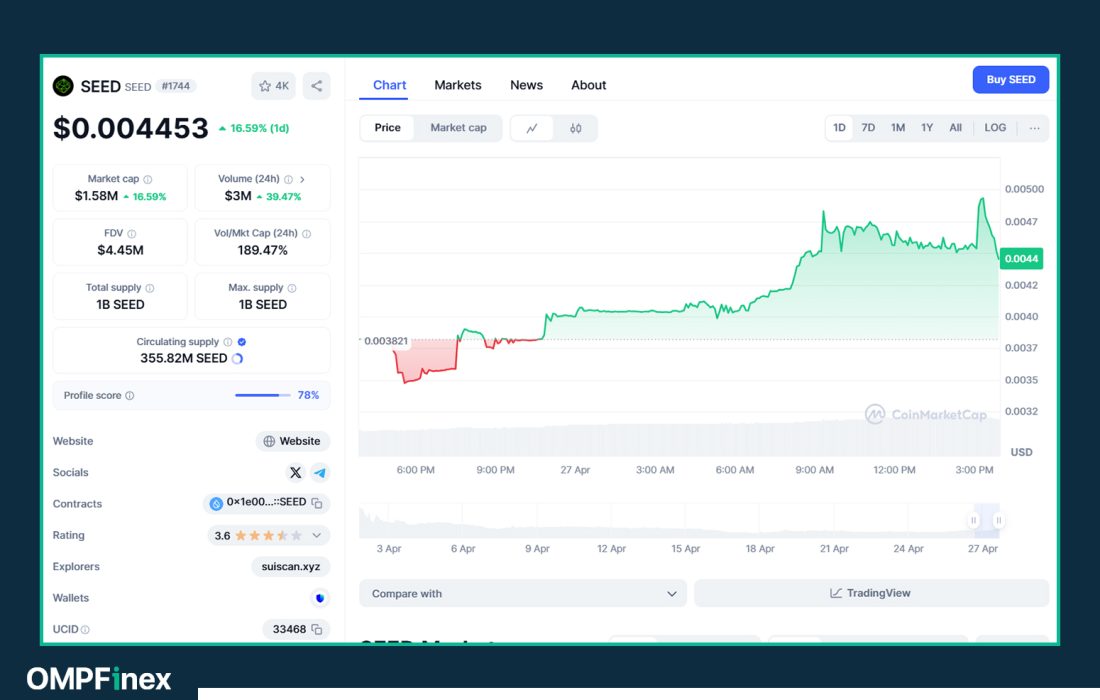
Task: Click the 16.59% (1d) price change
Action: pyautogui.click(x=254, y=128)
